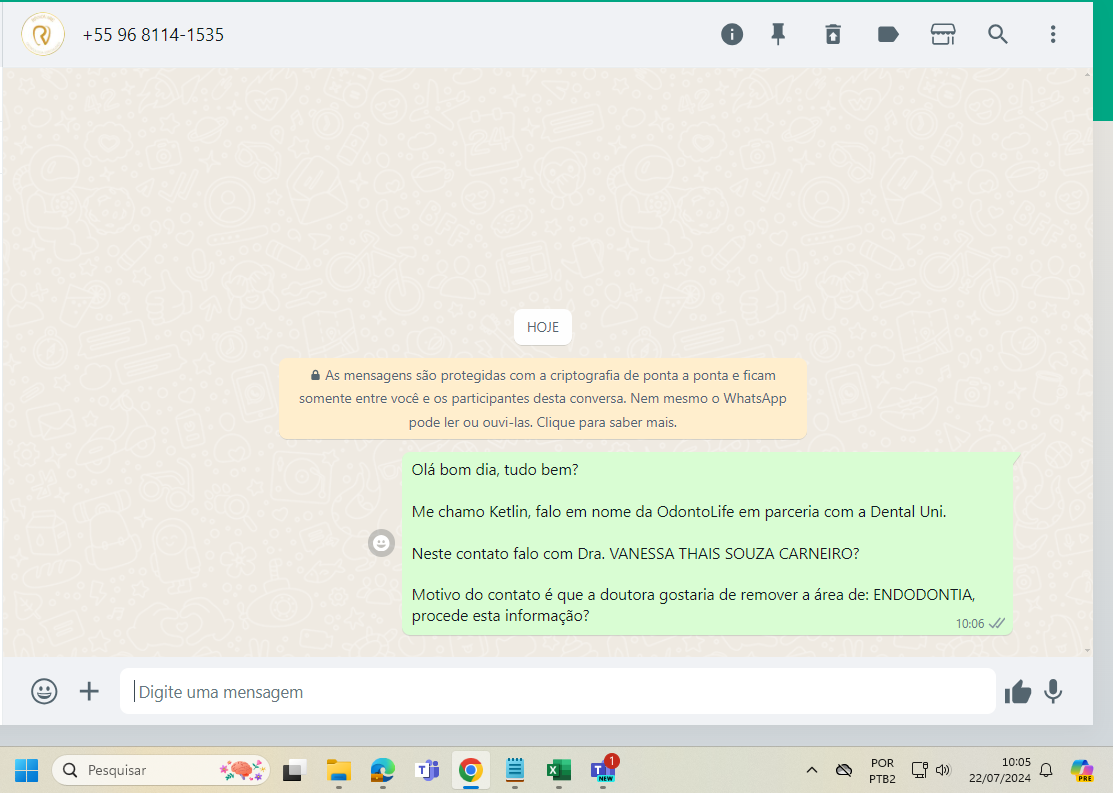Open File Explorer from the taskbar
This screenshot has width=1113, height=793.
coord(339,770)
